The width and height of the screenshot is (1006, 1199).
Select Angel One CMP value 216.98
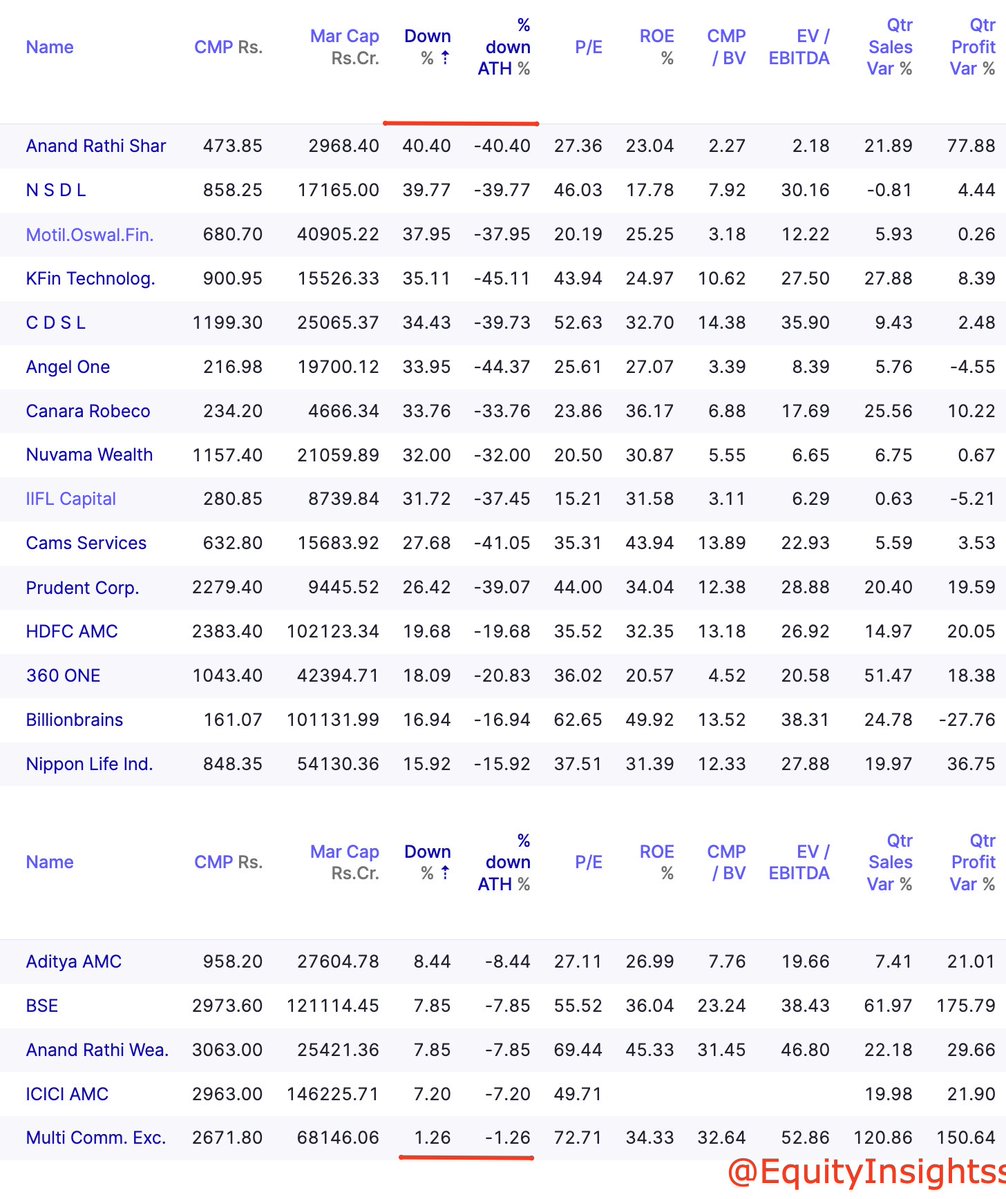pos(232,367)
